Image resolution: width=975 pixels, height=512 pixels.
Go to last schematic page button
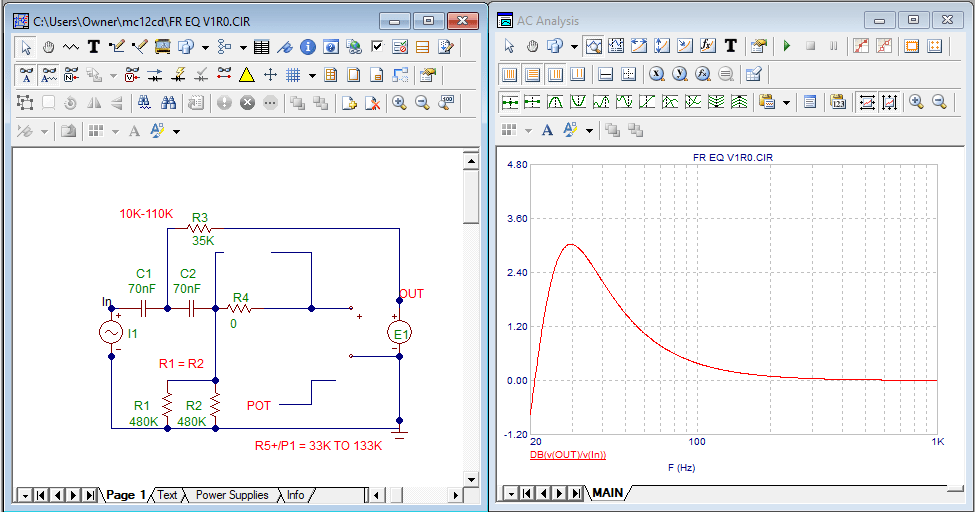click(90, 495)
